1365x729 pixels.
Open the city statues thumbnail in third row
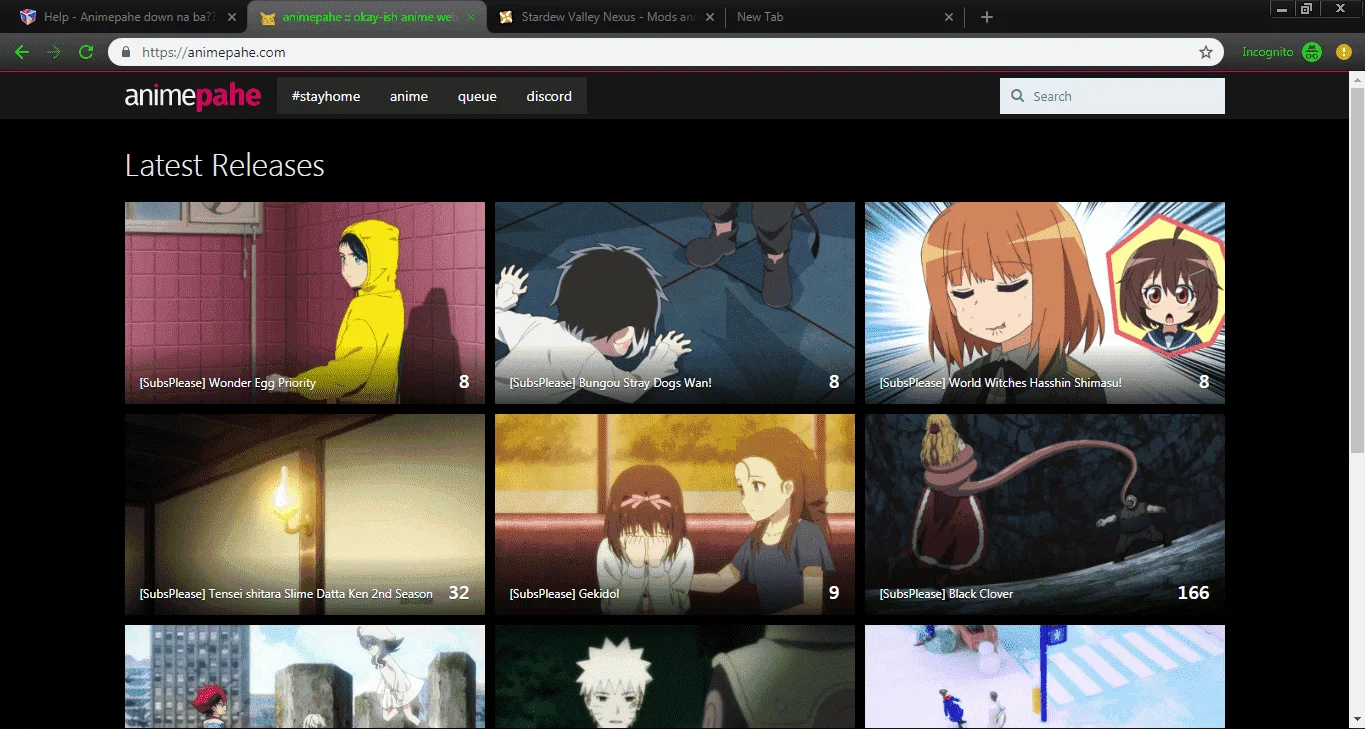[305, 677]
